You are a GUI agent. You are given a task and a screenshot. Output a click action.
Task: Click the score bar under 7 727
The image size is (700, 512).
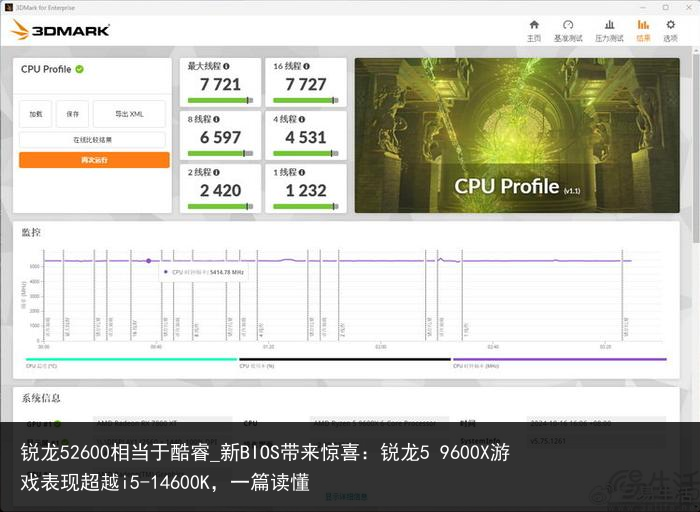tap(306, 100)
